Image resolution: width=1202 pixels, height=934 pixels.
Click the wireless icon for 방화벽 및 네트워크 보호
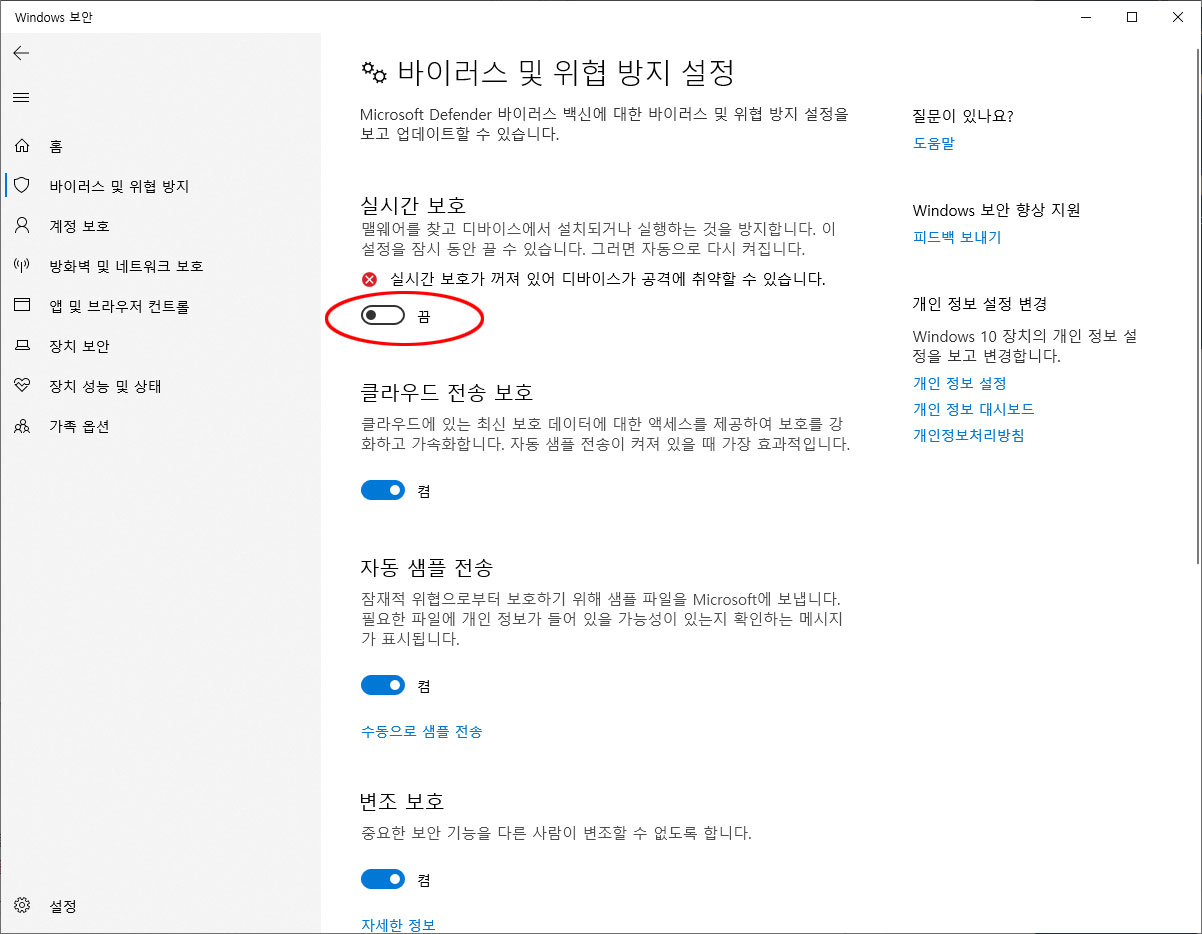coord(22,266)
